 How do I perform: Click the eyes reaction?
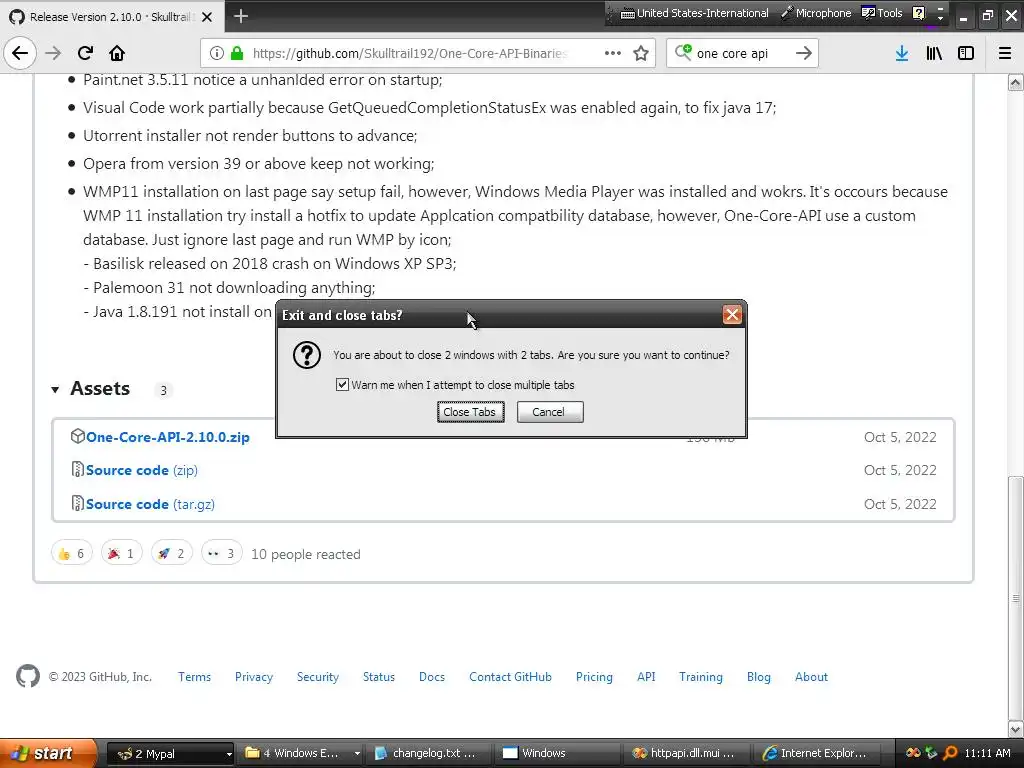click(x=222, y=554)
